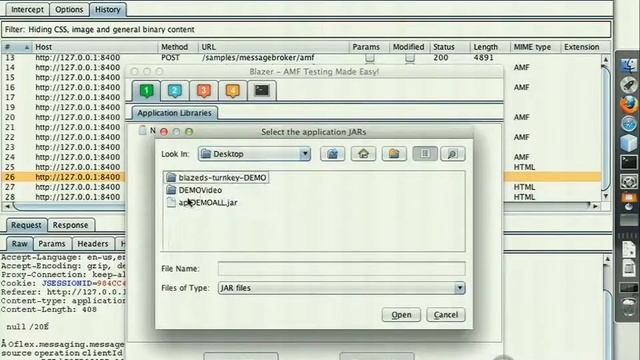Select the DEMOALL.jar file
The width and height of the screenshot is (640, 360).
click(202, 202)
